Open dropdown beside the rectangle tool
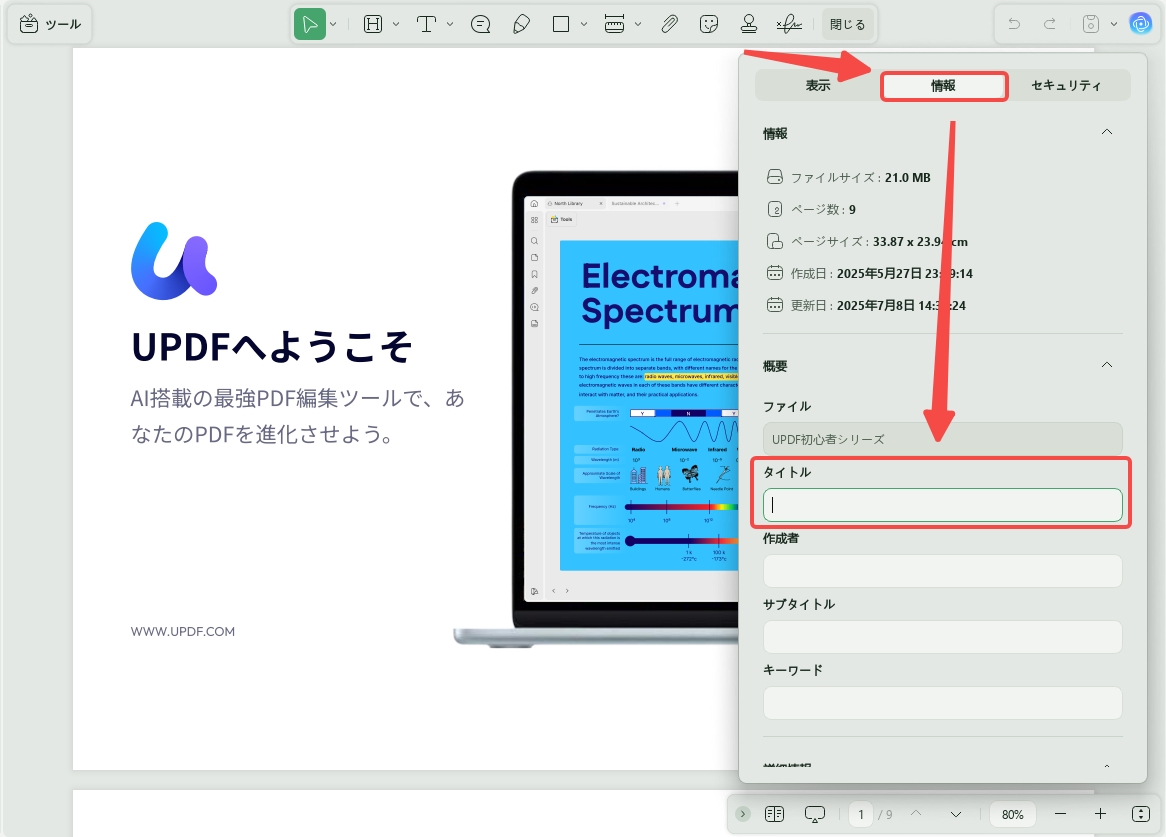This screenshot has height=837, width=1166. pyautogui.click(x=584, y=25)
